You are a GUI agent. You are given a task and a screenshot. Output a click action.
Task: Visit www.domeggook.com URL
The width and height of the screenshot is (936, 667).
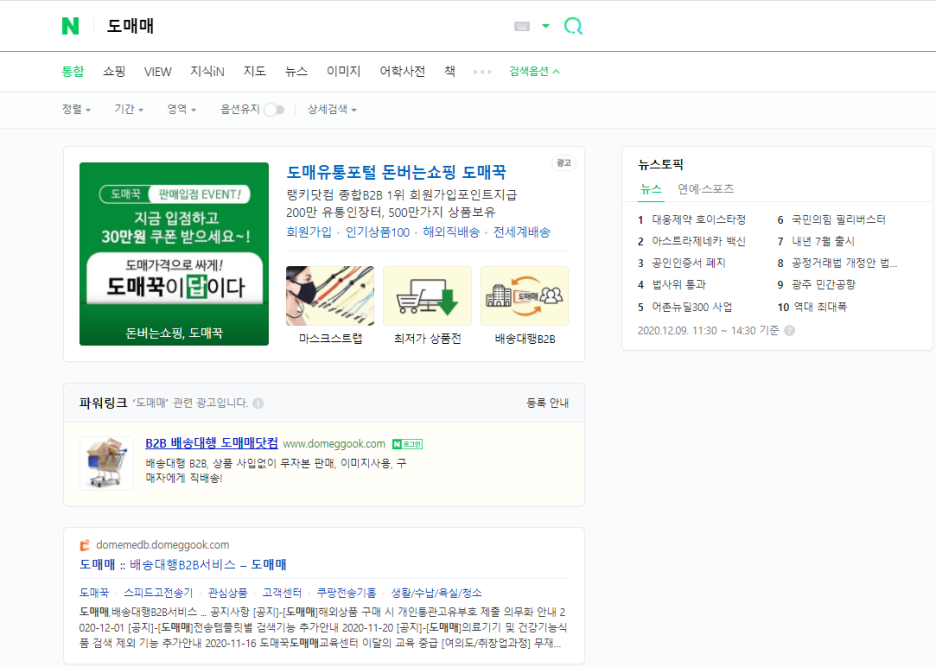[x=334, y=444]
